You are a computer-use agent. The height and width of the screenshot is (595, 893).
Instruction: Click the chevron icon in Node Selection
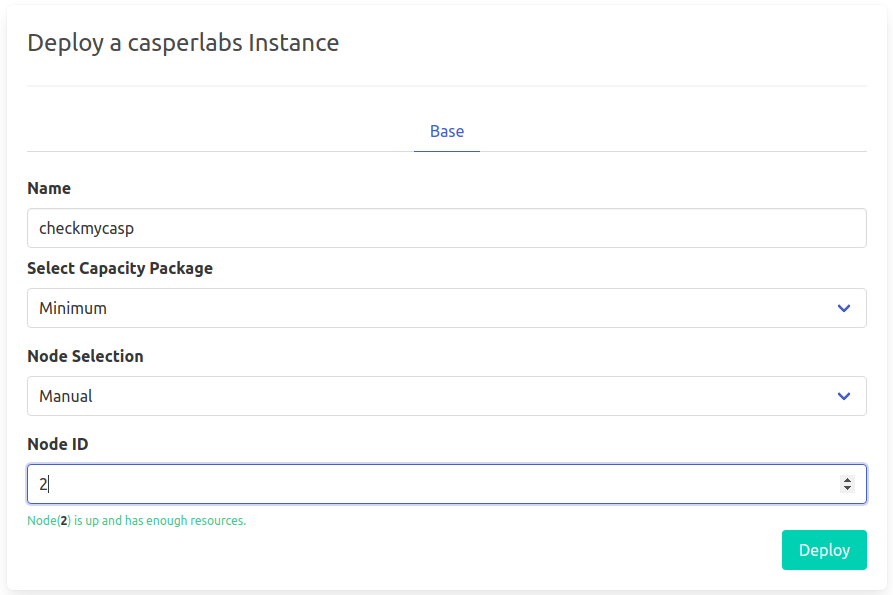point(844,396)
